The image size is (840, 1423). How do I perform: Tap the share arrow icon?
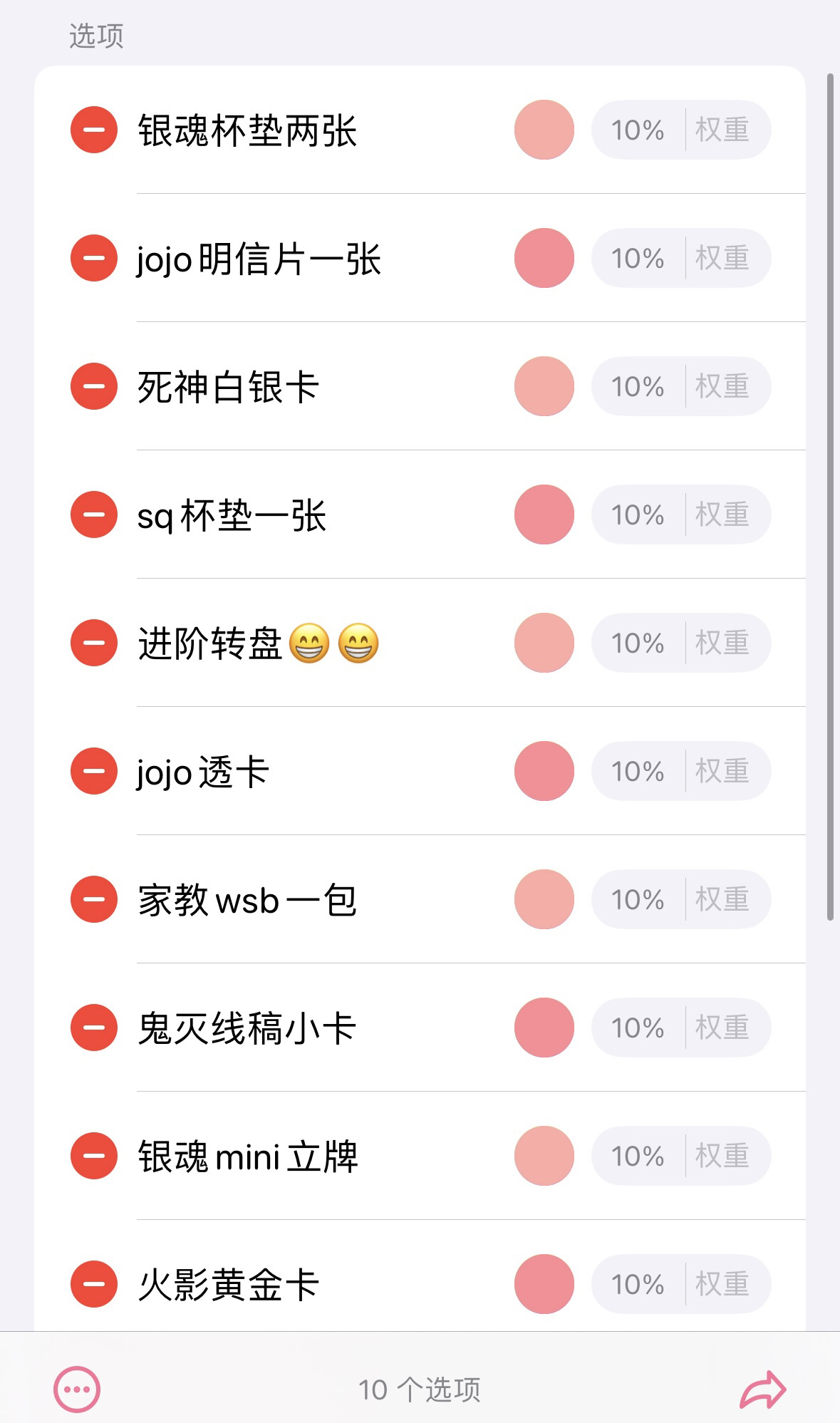click(762, 1389)
